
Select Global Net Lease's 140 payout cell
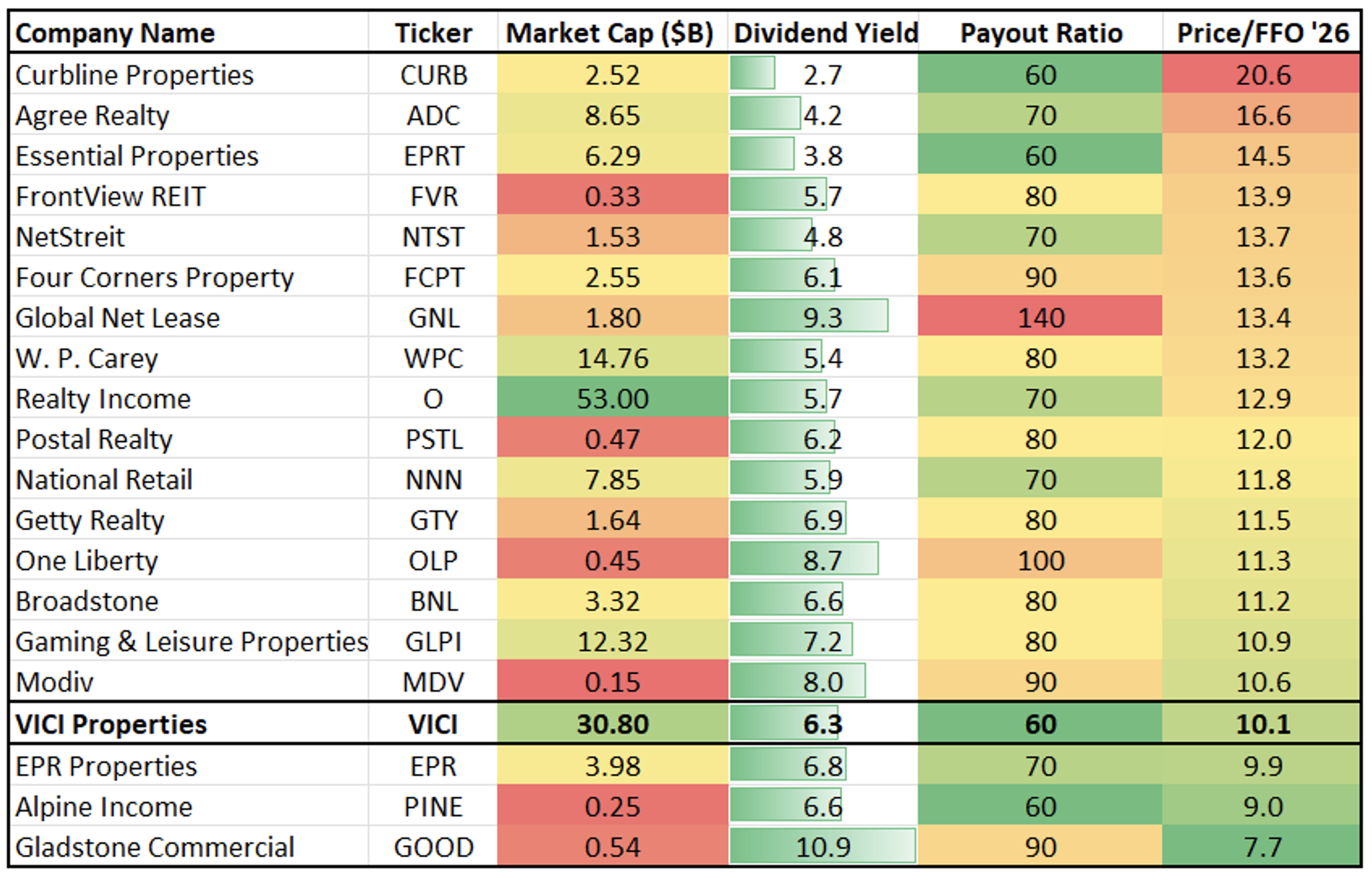(1041, 318)
